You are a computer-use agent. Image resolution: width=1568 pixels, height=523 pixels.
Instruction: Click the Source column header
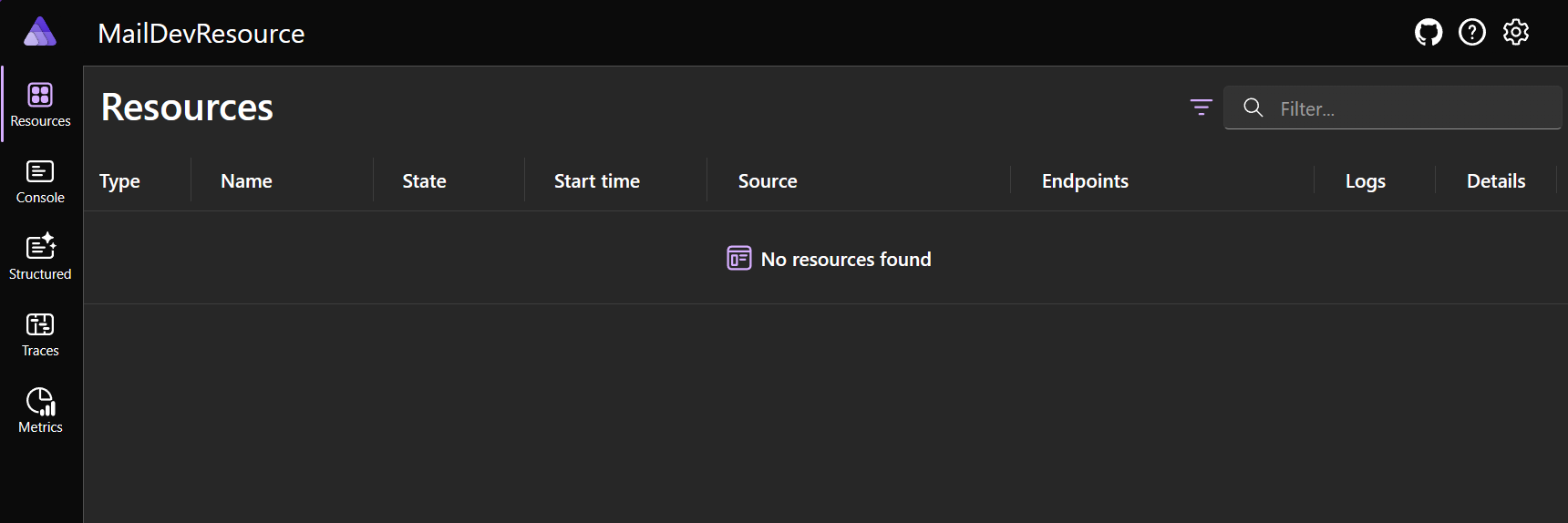click(x=768, y=181)
